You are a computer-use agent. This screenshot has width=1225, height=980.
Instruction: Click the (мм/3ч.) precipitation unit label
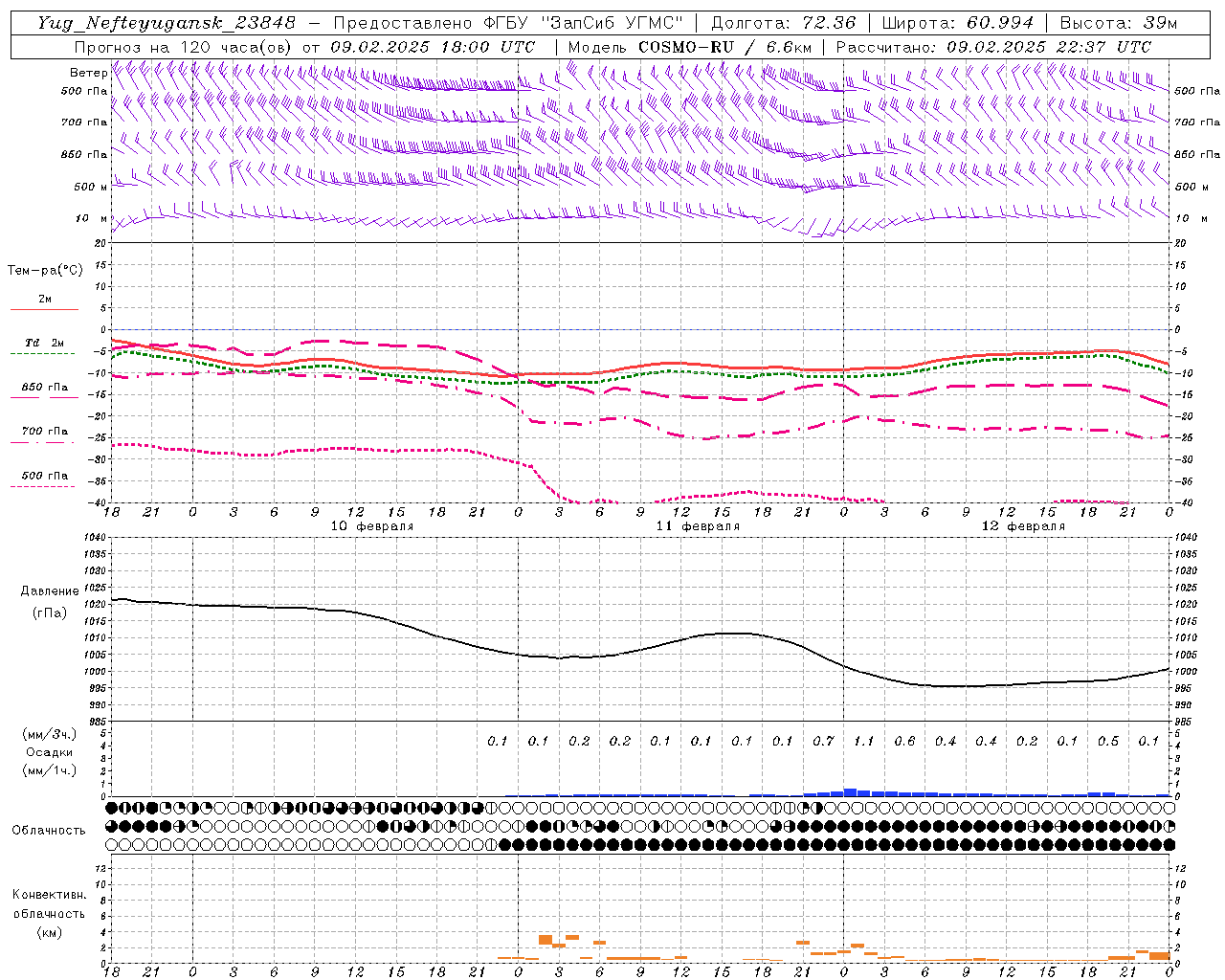pyautogui.click(x=50, y=734)
